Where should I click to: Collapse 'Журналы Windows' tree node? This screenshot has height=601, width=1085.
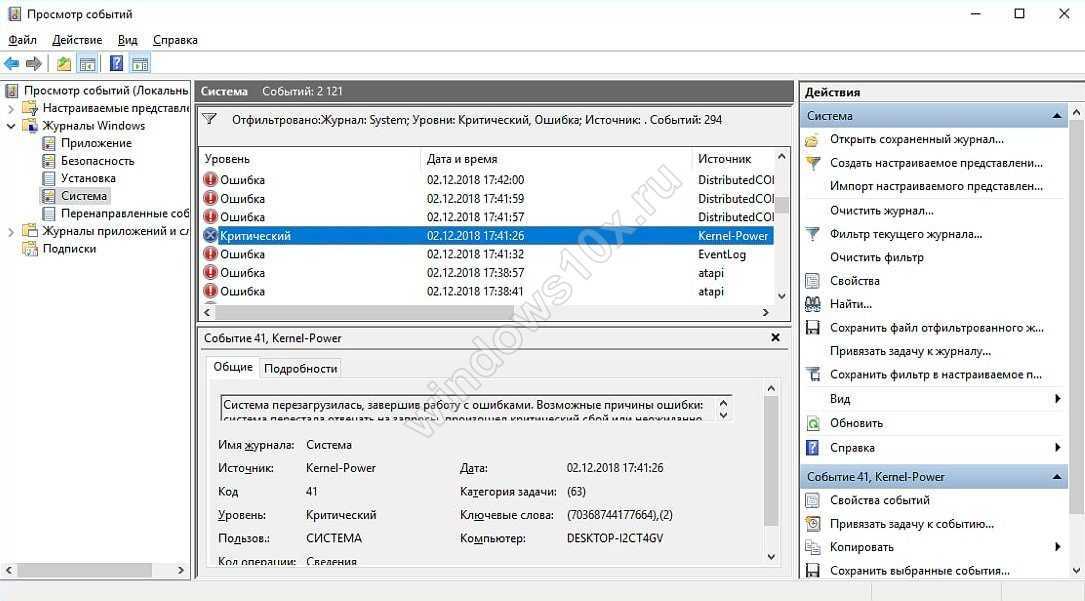(11, 126)
